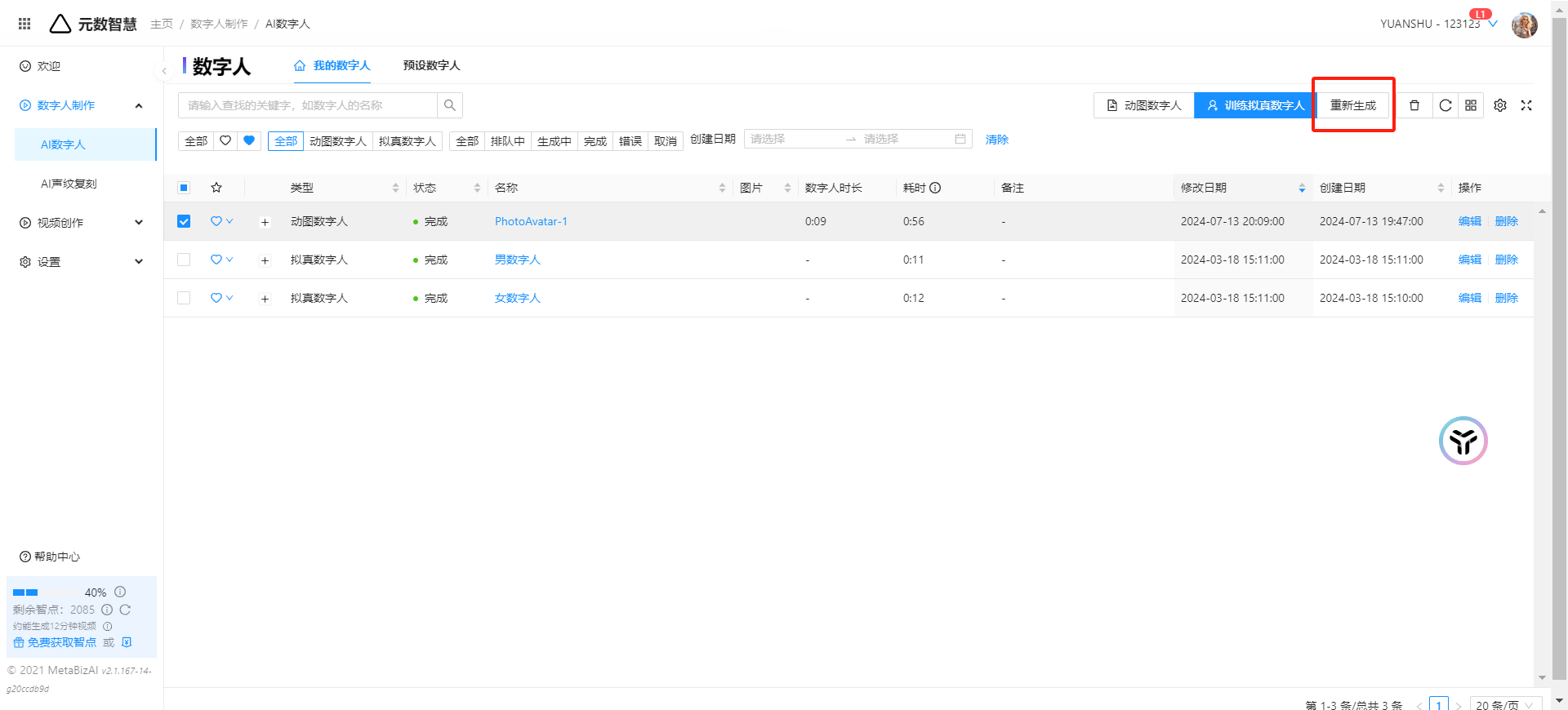Toggle the select-all header checkbox
The height and width of the screenshot is (710, 1568).
tap(184, 188)
